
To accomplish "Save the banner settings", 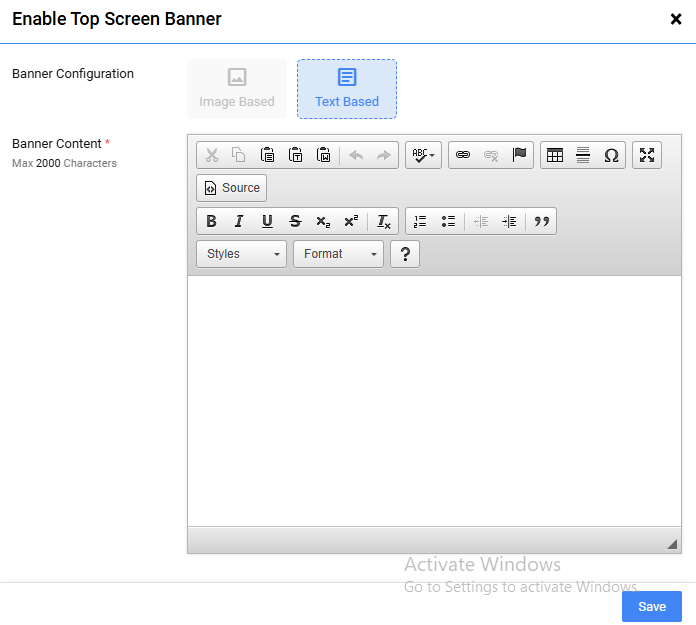I will 651,607.
